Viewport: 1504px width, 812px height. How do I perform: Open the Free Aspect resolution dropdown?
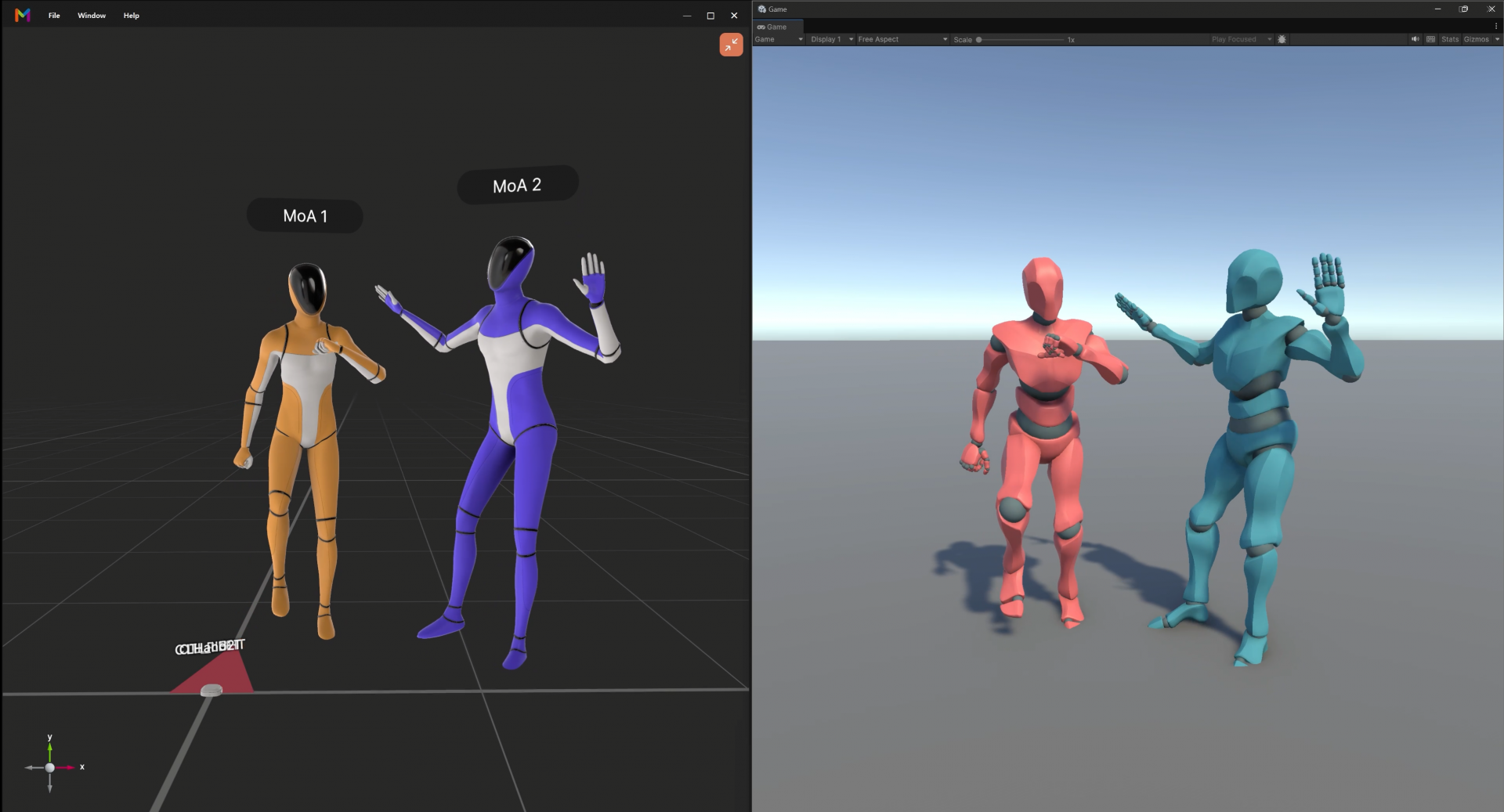[x=902, y=39]
